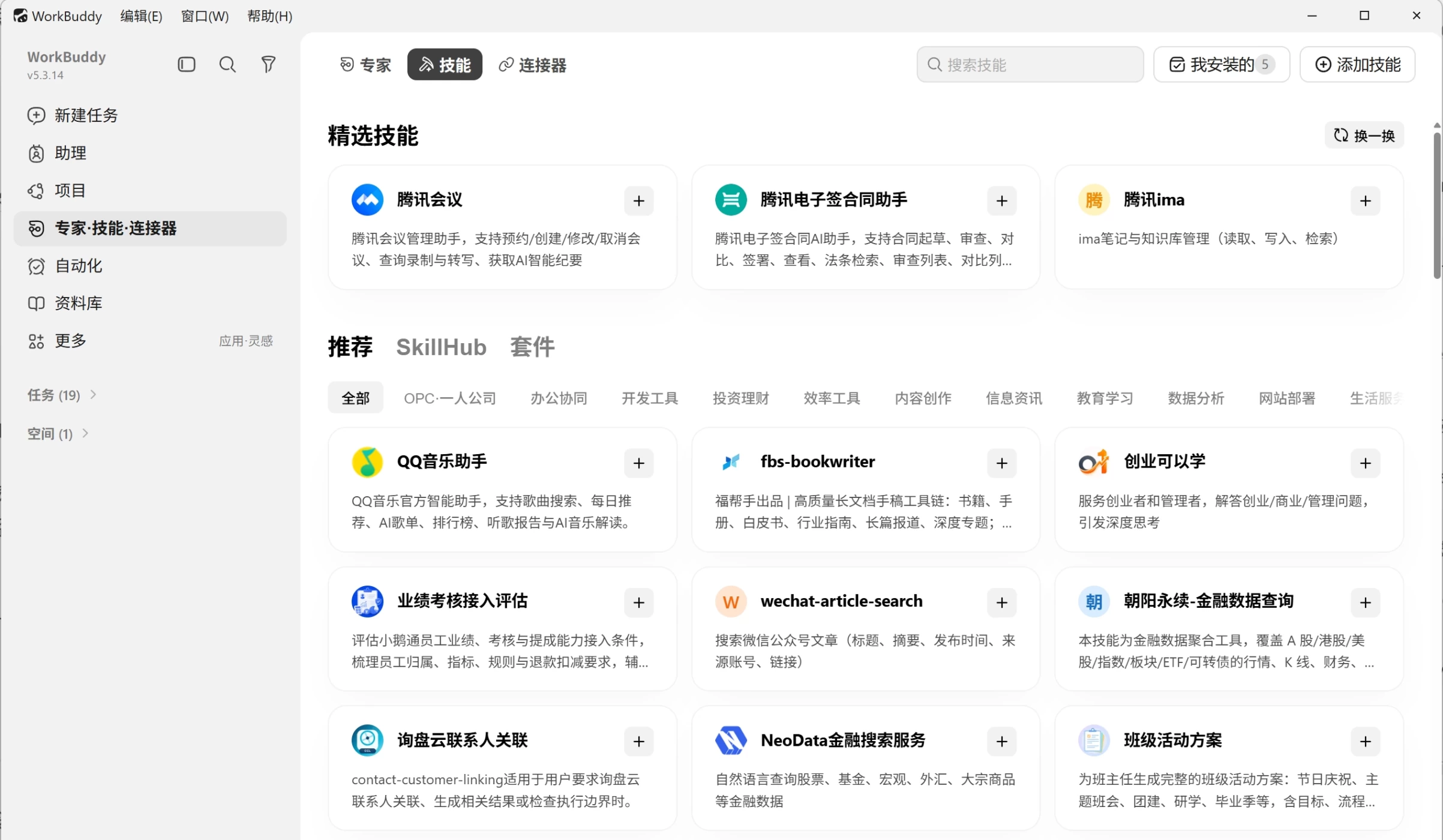Filter skills by 教育学习
1443x840 pixels.
pyautogui.click(x=1105, y=398)
